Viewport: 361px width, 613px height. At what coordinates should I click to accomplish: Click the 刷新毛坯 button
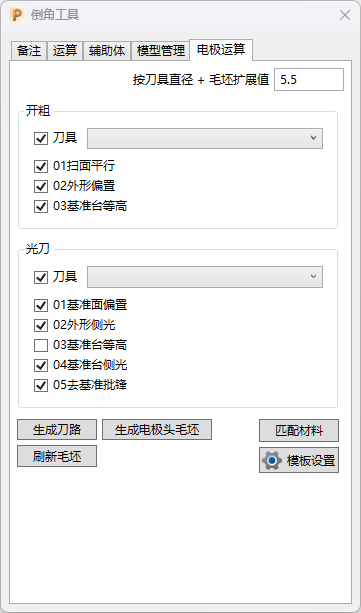57,456
